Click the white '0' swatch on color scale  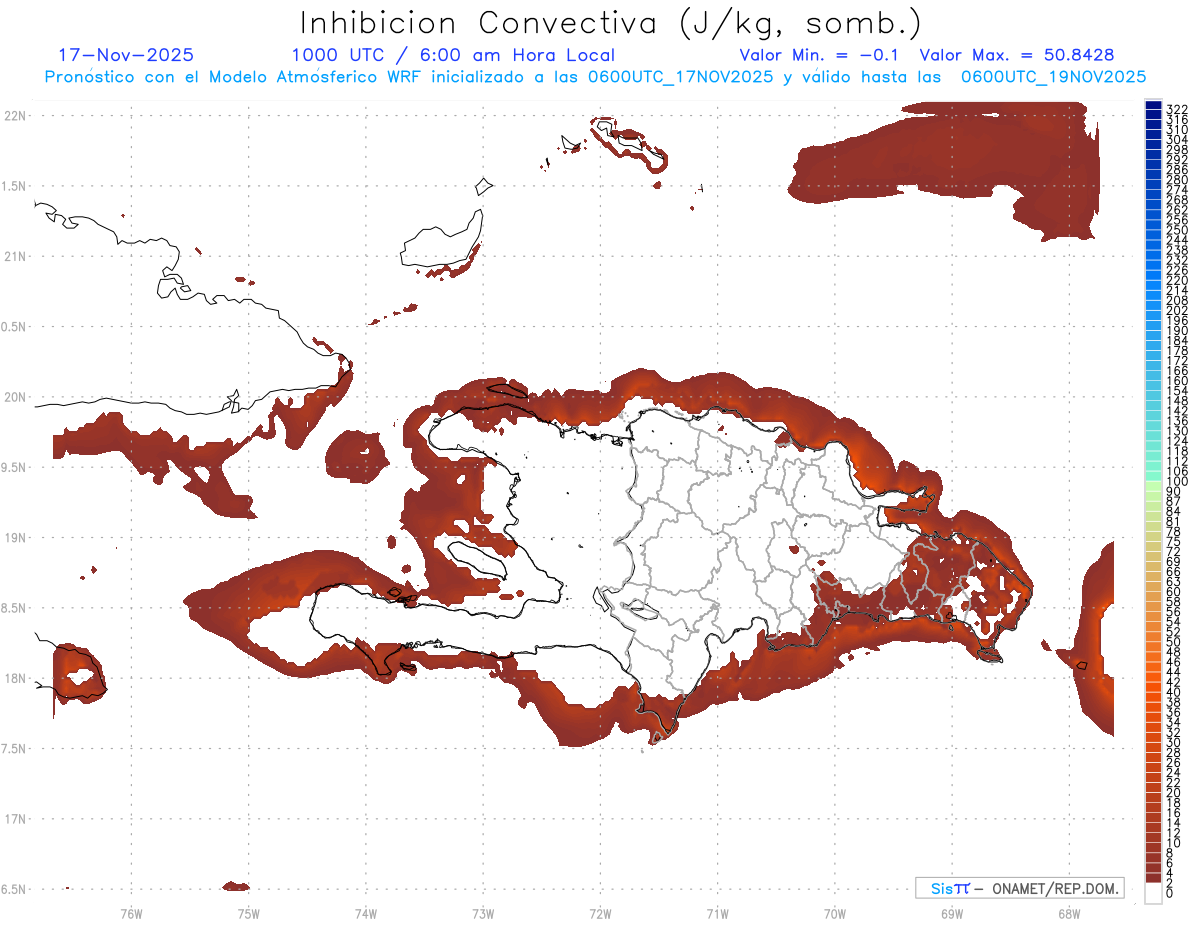(x=1153, y=894)
